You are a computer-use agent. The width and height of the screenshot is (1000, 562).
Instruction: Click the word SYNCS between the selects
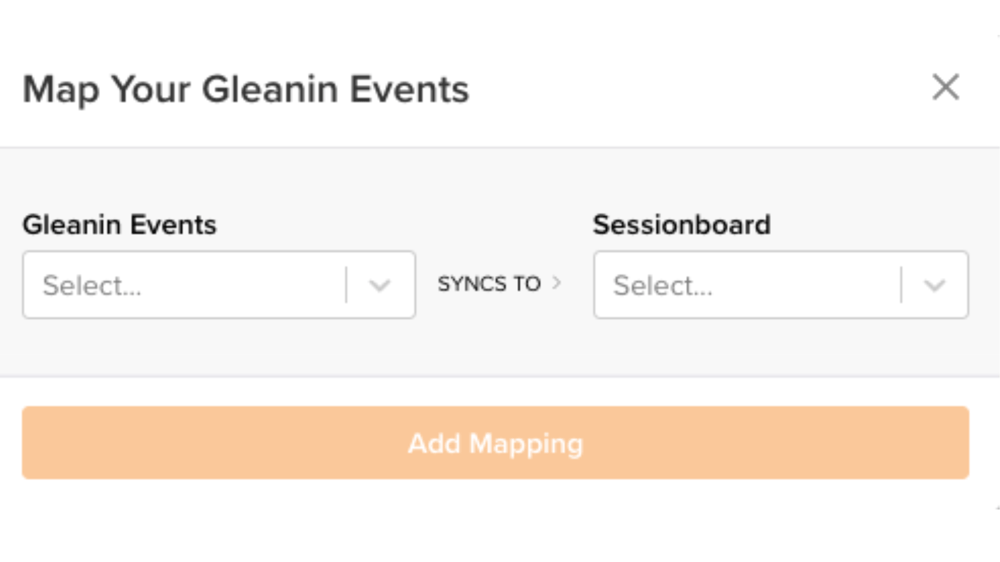click(x=473, y=284)
